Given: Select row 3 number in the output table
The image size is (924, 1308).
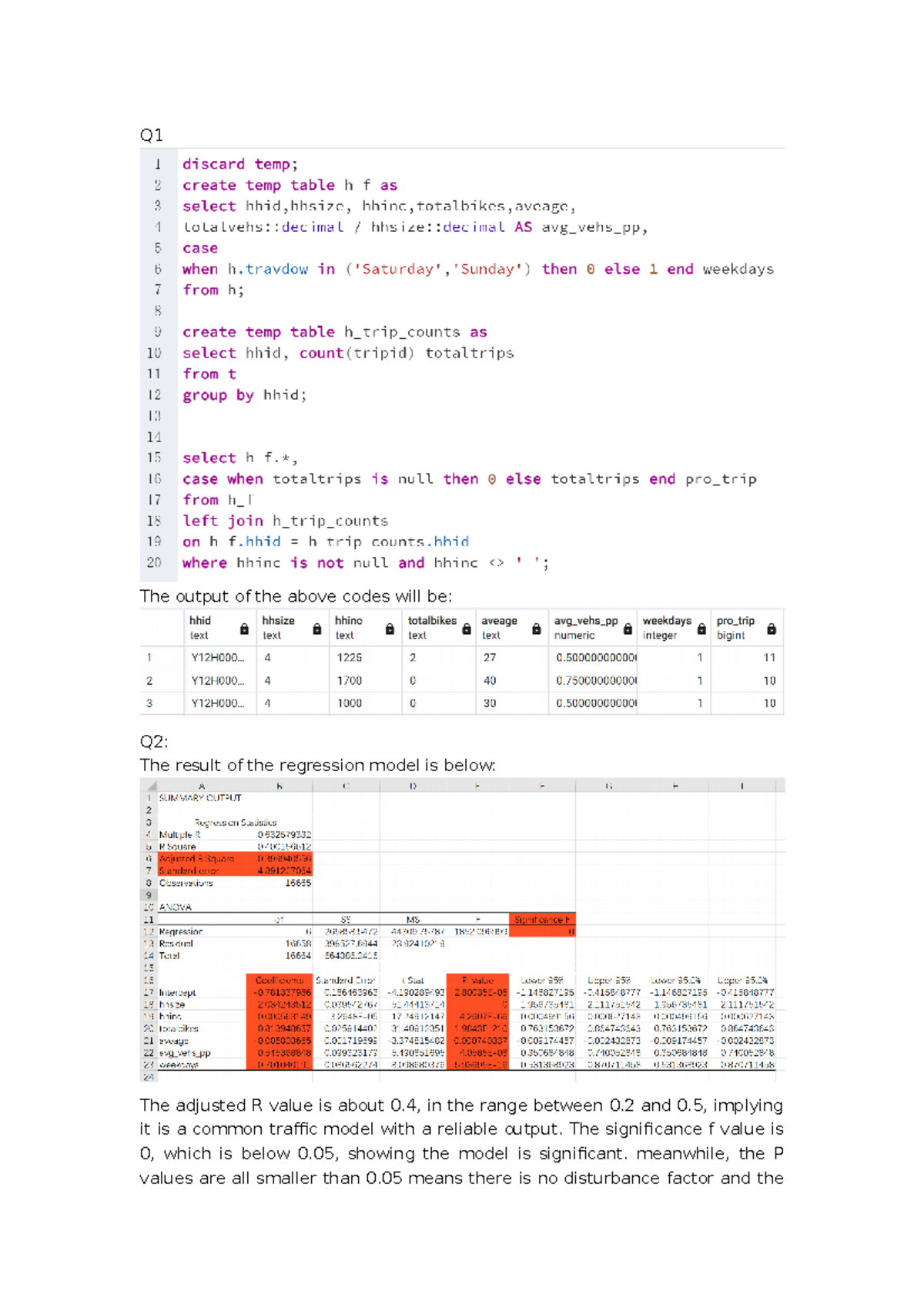Looking at the screenshot, I should pyautogui.click(x=149, y=703).
